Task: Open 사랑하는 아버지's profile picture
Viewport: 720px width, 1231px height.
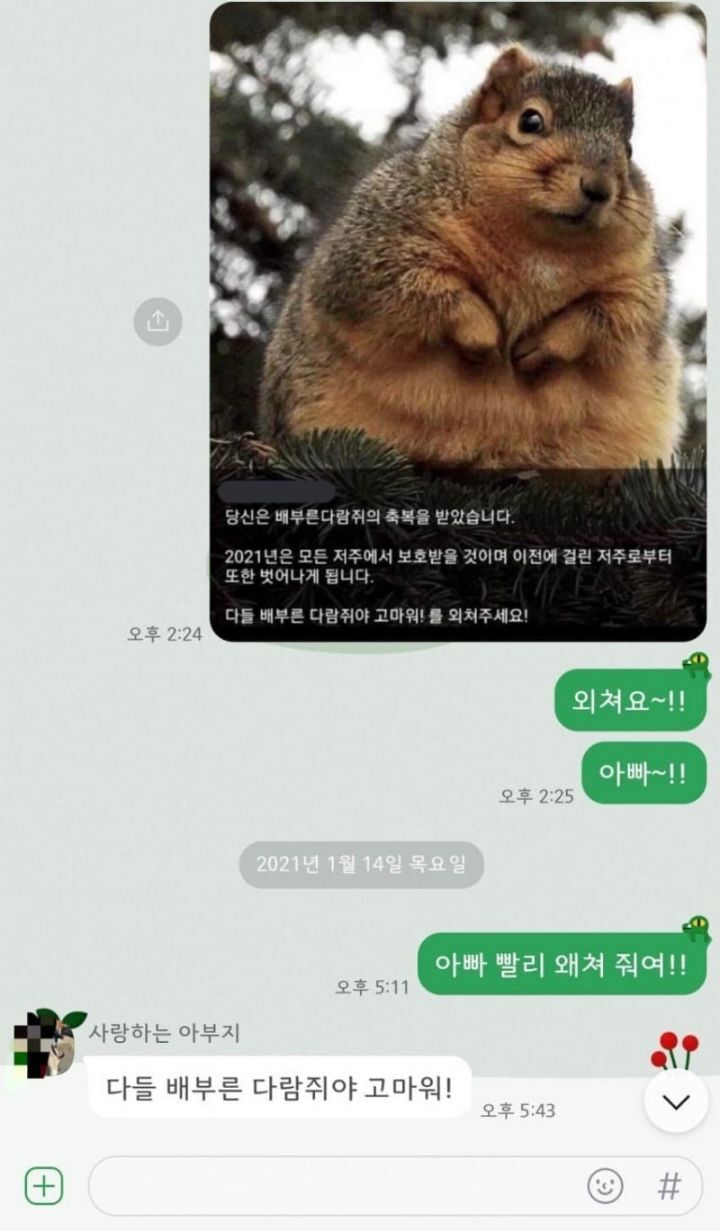Action: tap(43, 1043)
